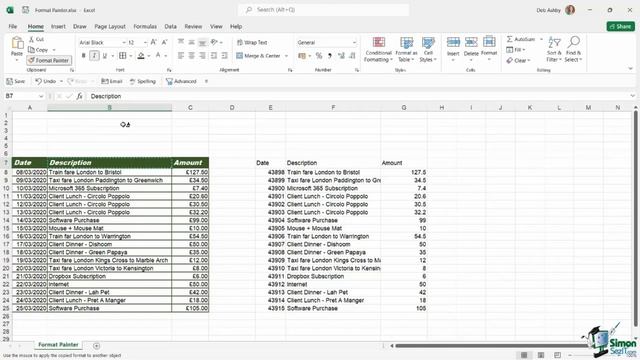Increase indent icon
The height and width of the screenshot is (360, 640).
[224, 56]
